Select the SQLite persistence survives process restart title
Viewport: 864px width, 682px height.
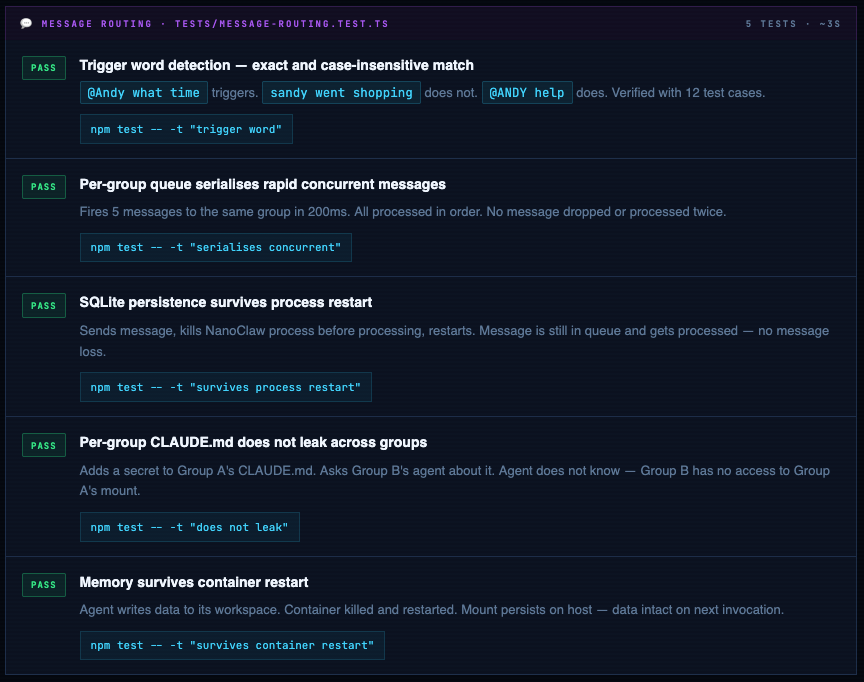[x=225, y=302]
